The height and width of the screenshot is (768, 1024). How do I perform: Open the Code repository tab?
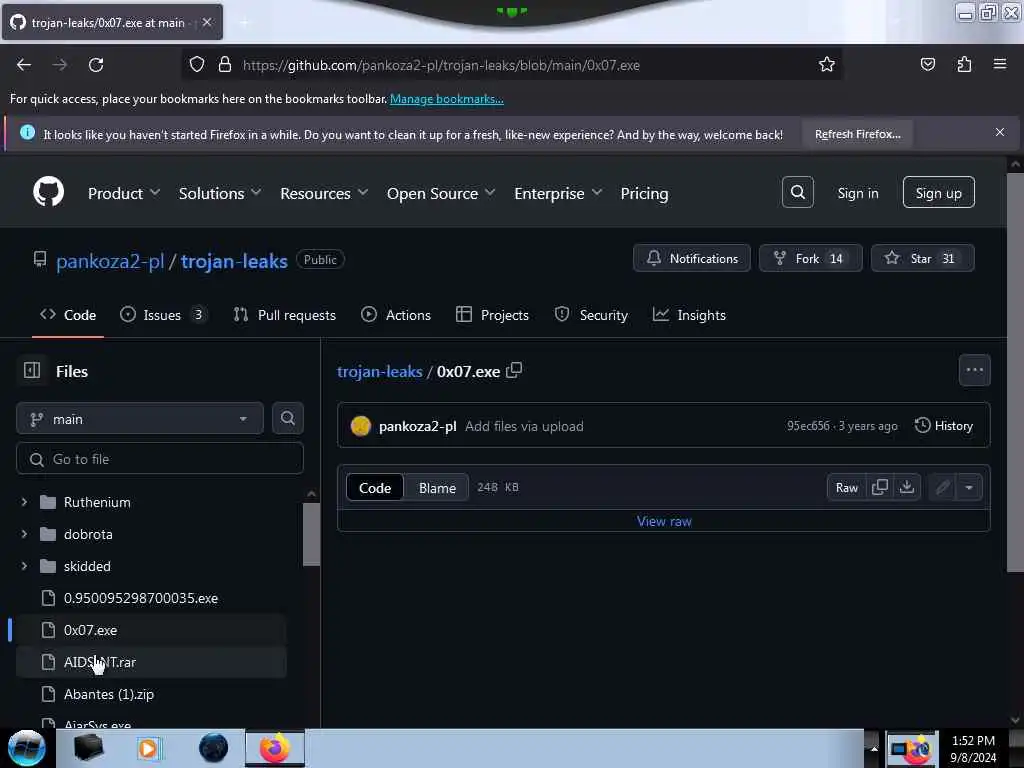tap(68, 315)
